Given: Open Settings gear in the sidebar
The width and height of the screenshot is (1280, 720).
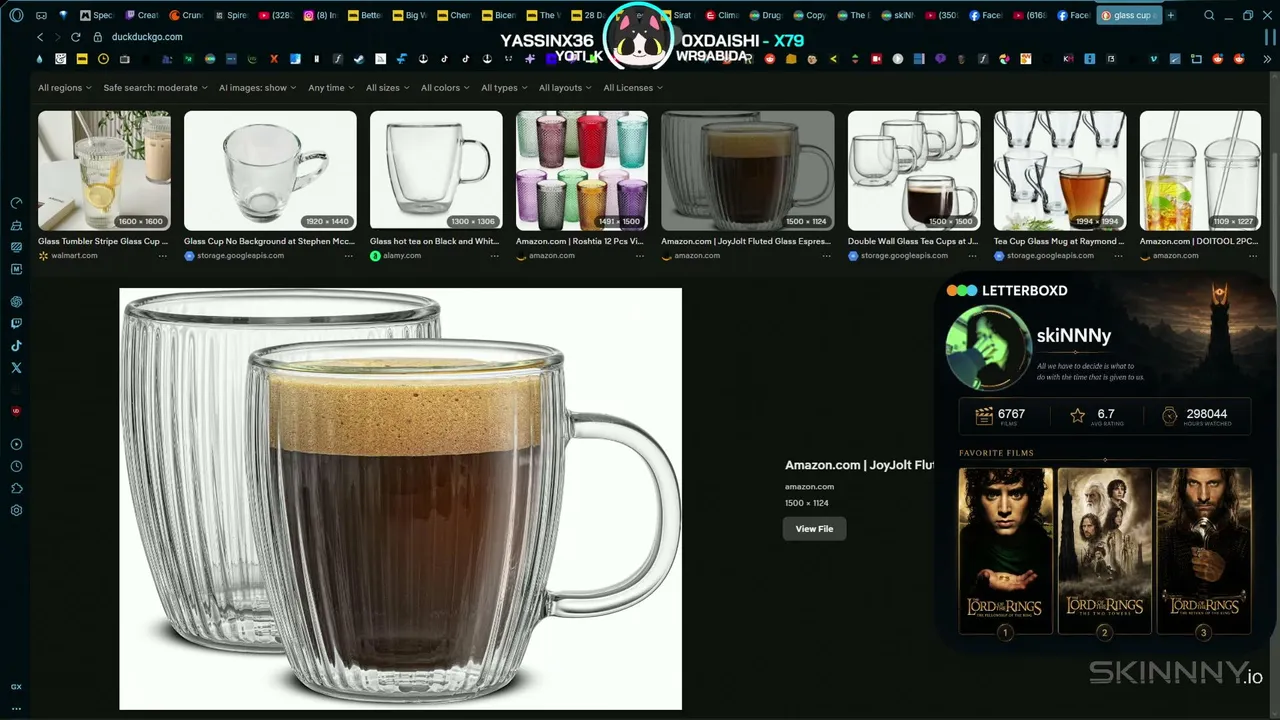Looking at the screenshot, I should [16, 510].
